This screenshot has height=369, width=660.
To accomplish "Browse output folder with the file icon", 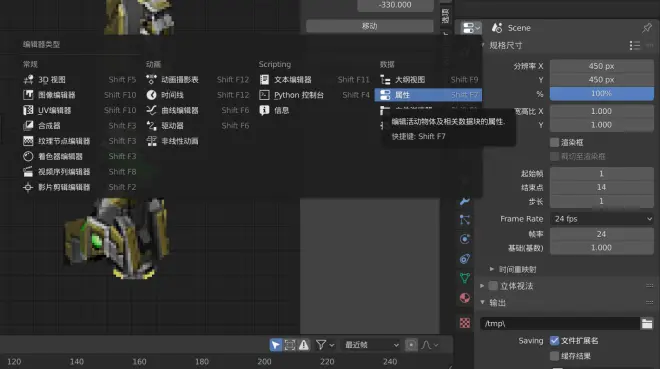I will point(647,323).
